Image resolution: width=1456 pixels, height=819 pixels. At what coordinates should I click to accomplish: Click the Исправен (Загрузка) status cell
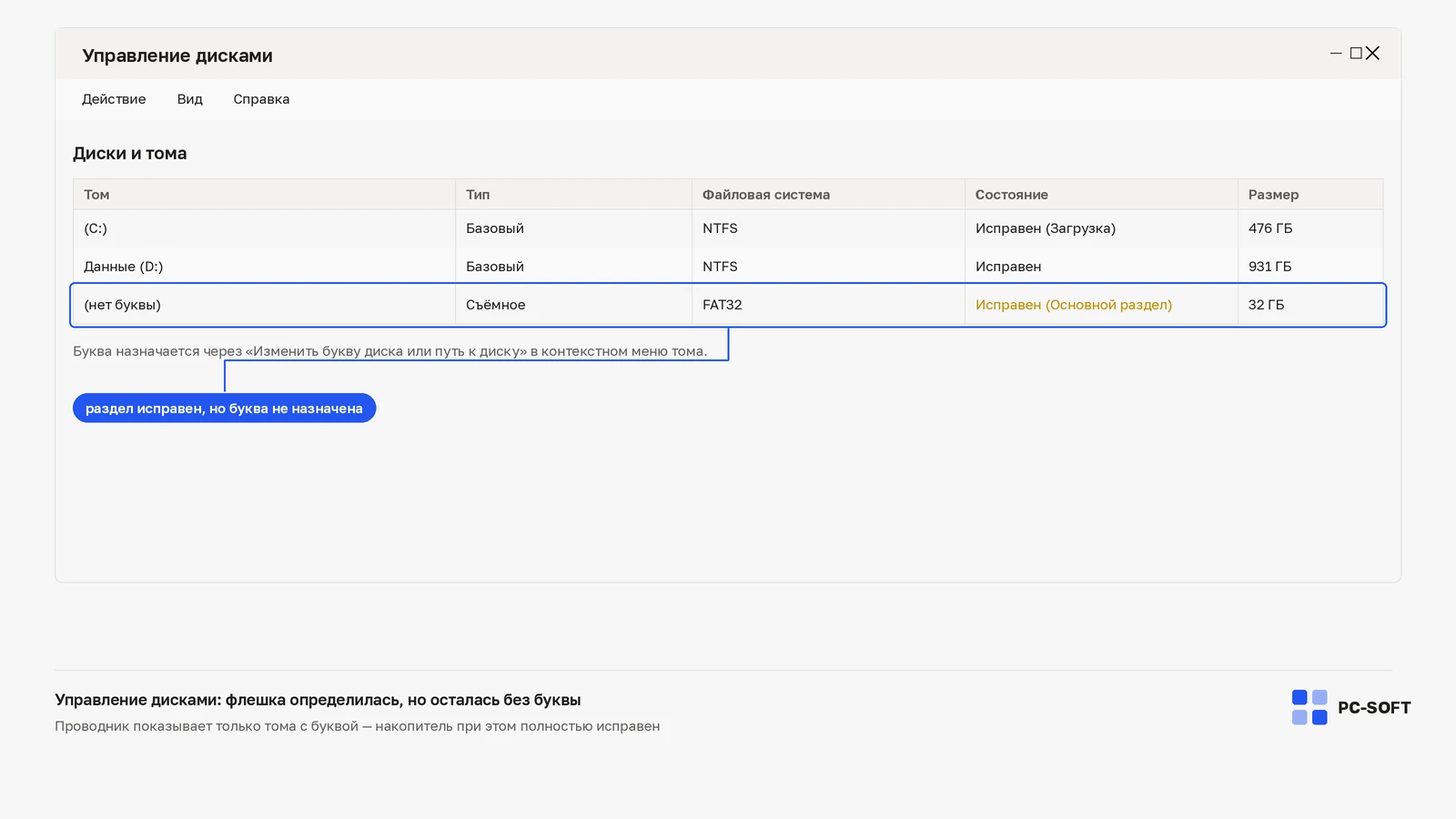tap(1101, 228)
